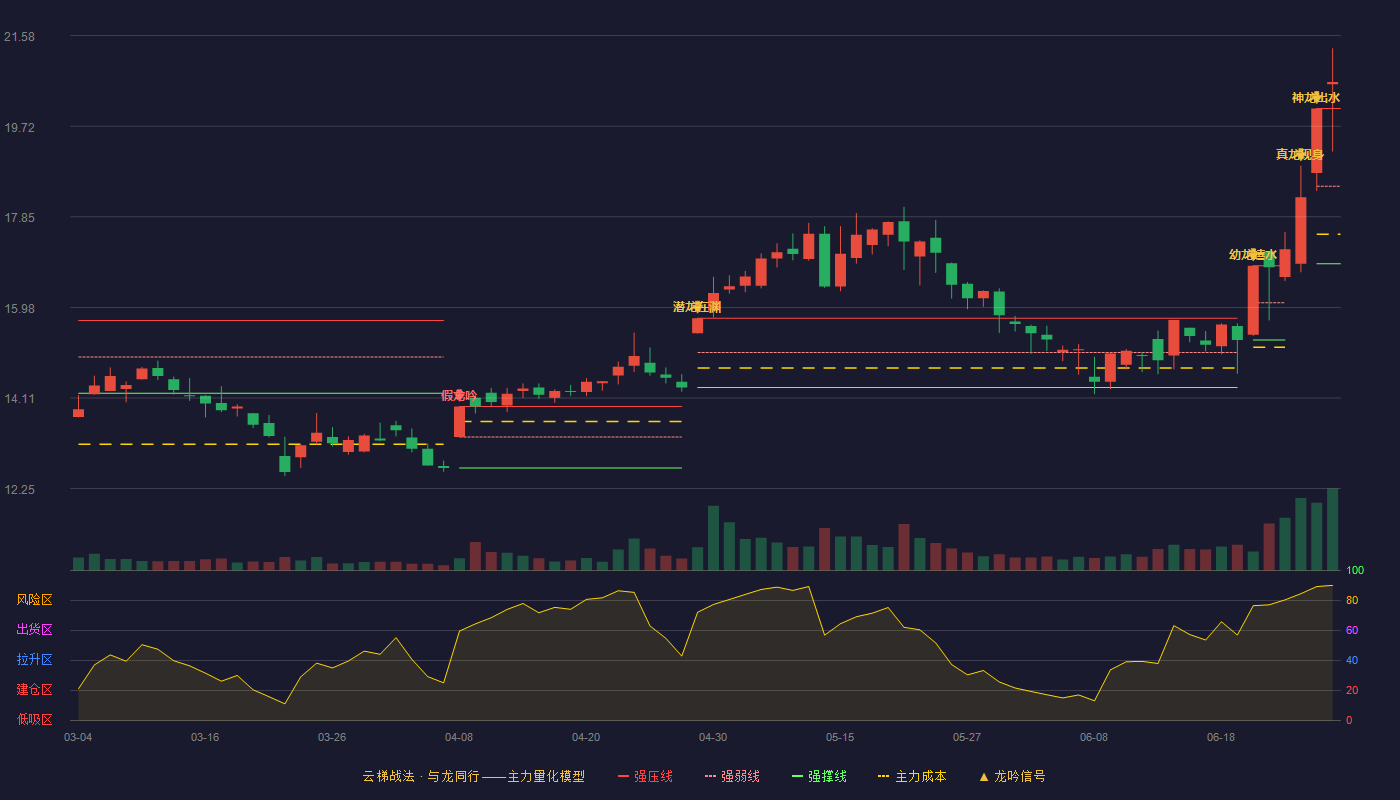Toggle the 主力成本 legend series

[x=912, y=776]
